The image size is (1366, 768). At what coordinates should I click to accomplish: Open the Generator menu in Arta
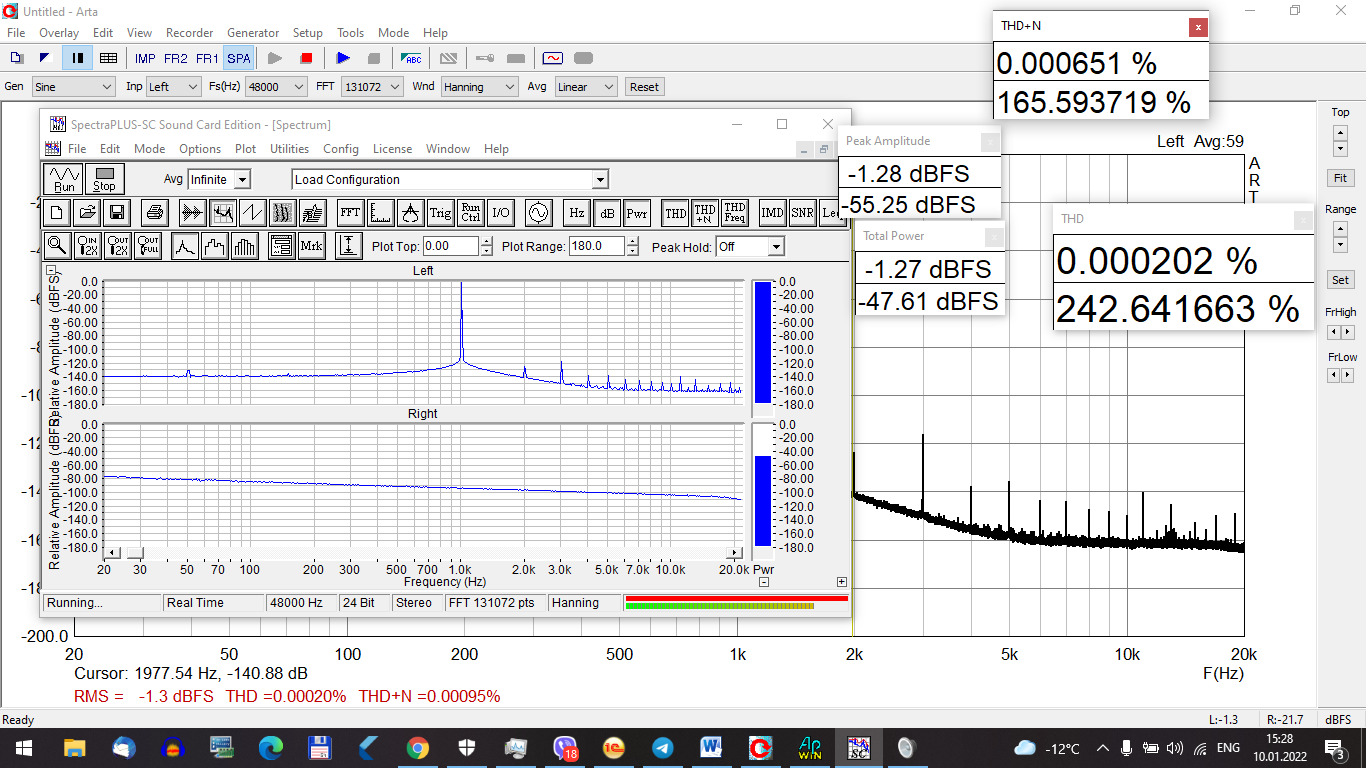[253, 33]
